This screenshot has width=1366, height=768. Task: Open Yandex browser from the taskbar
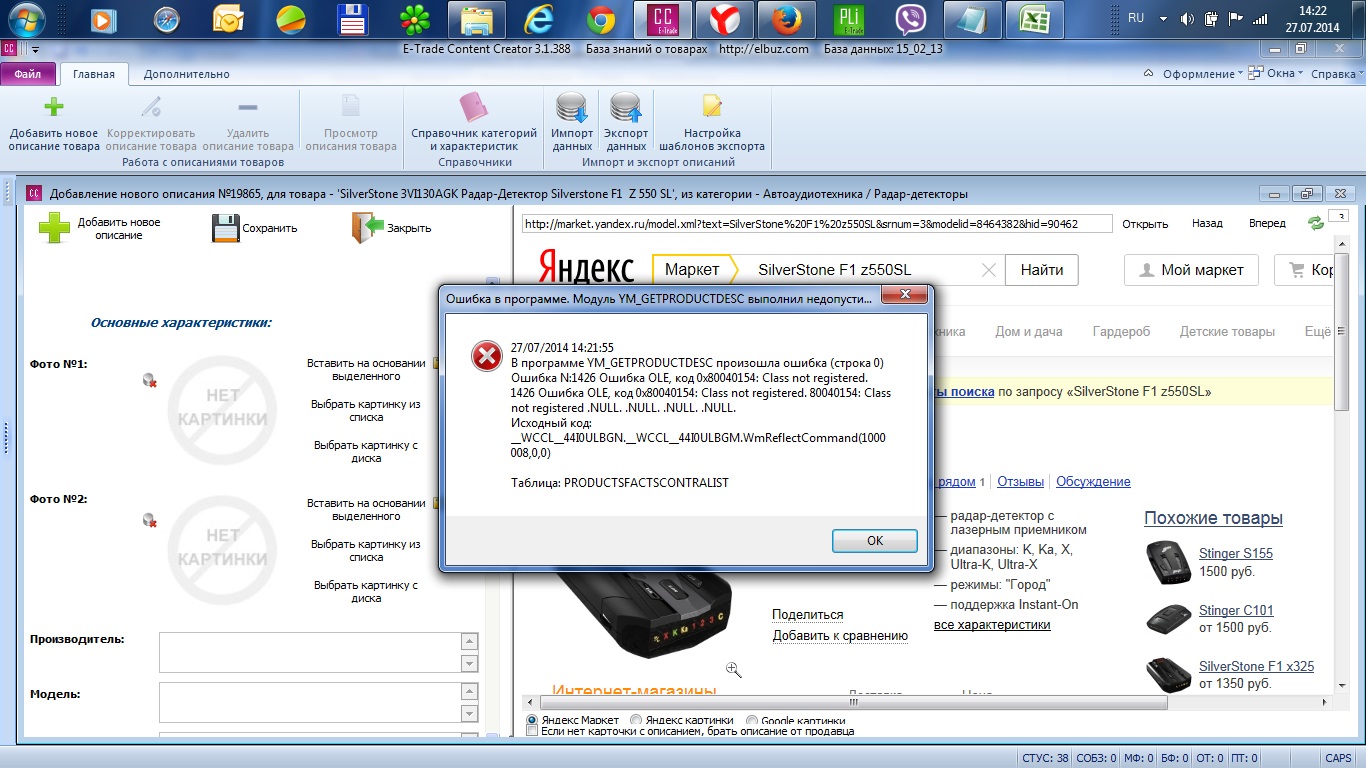[x=725, y=19]
